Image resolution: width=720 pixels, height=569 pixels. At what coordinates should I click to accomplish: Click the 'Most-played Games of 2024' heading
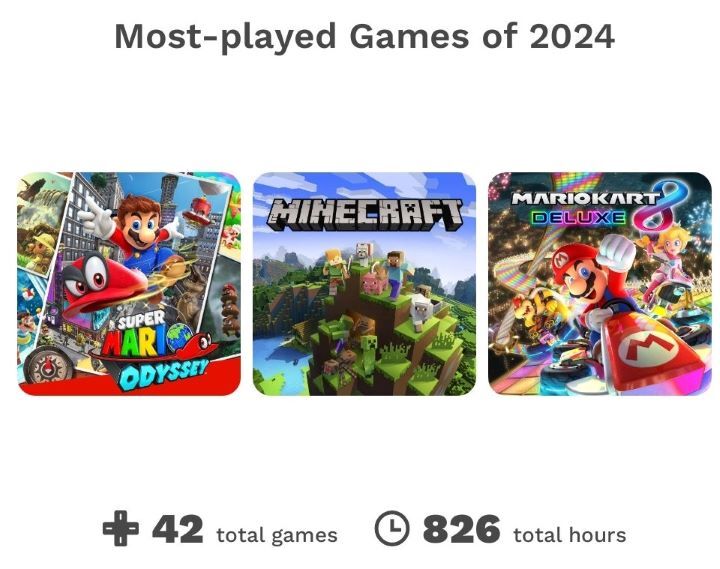point(365,36)
